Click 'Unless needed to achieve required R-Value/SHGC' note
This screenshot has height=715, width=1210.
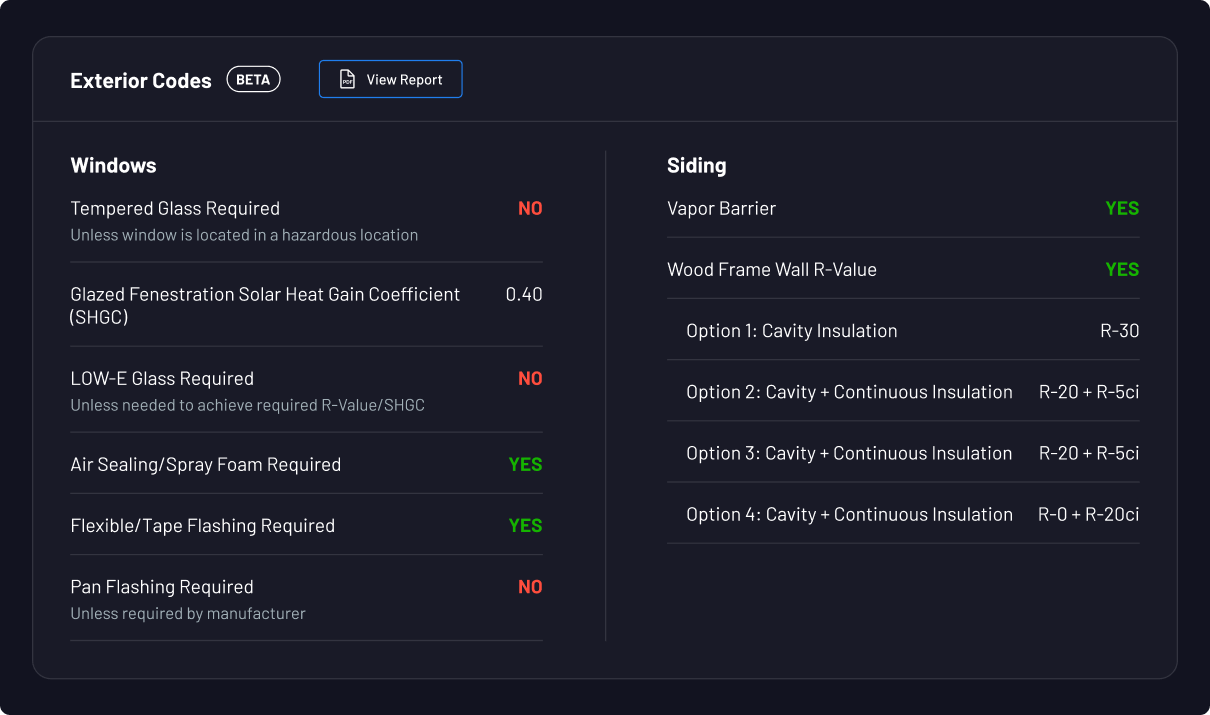[247, 405]
